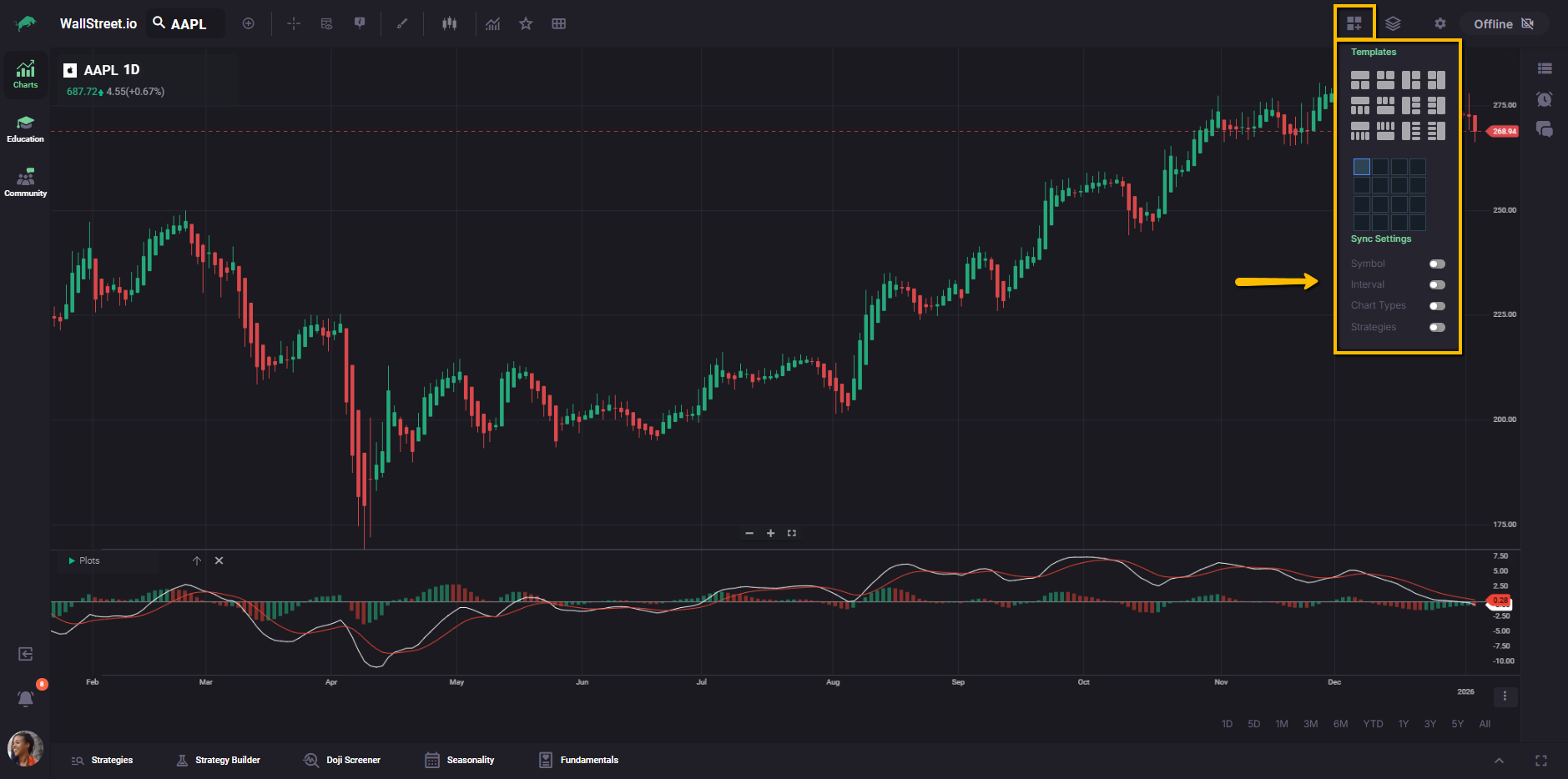Image resolution: width=1568 pixels, height=779 pixels.
Task: Set chart range to 6M
Action: coord(1340,724)
